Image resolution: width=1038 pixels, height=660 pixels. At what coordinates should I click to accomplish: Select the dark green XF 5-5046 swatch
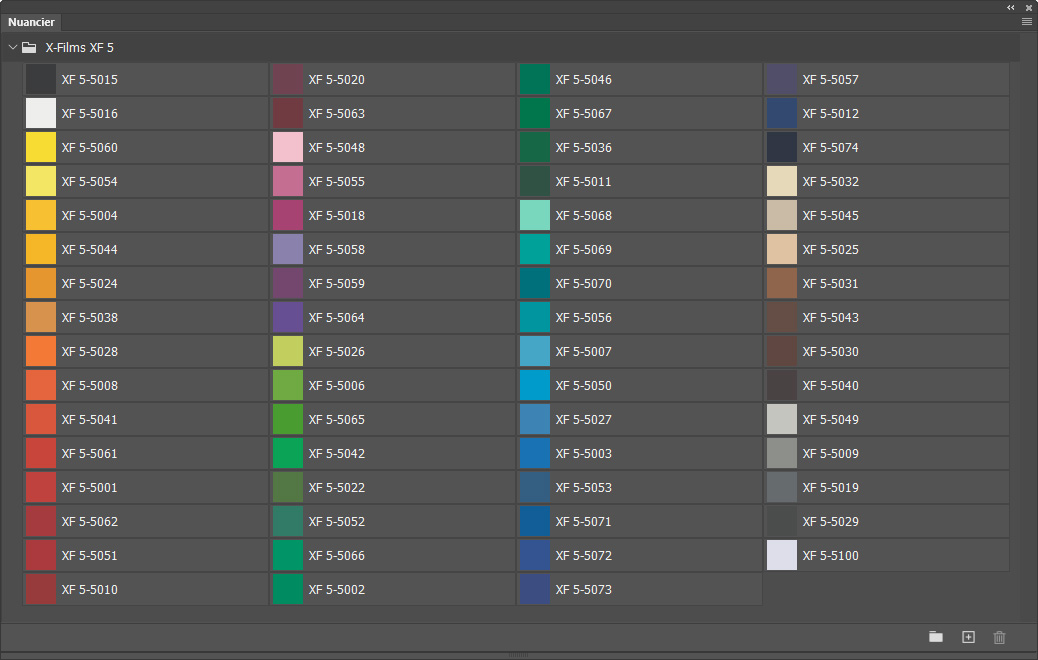click(535, 79)
